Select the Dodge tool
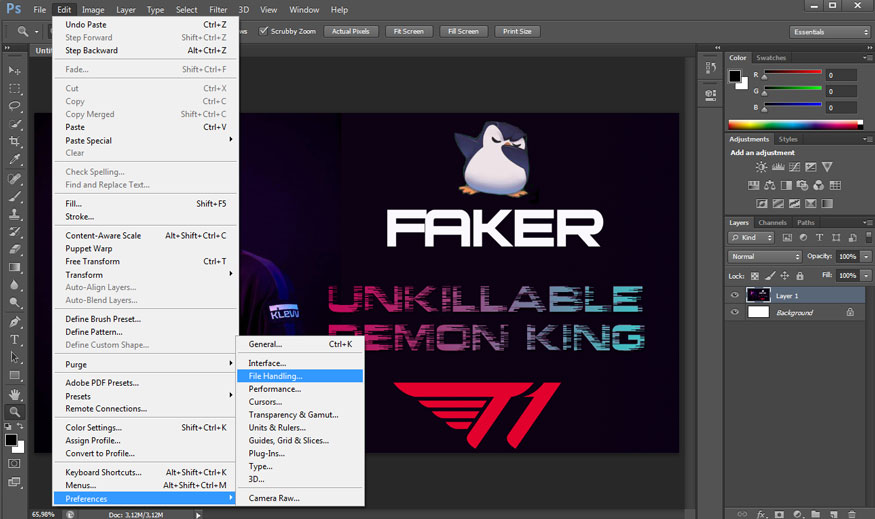Screen dimensions: 875x519 point(15,302)
